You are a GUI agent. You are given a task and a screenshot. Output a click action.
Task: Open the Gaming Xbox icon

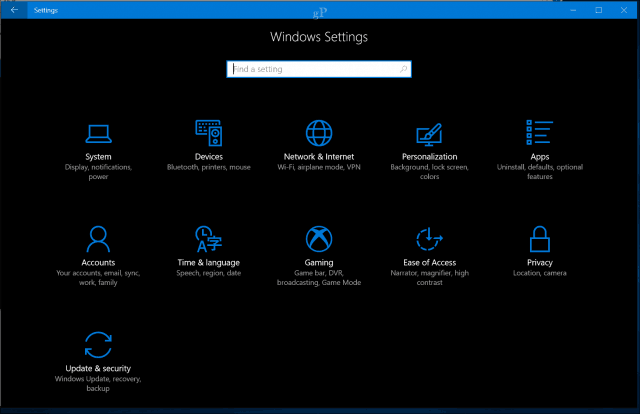click(319, 239)
